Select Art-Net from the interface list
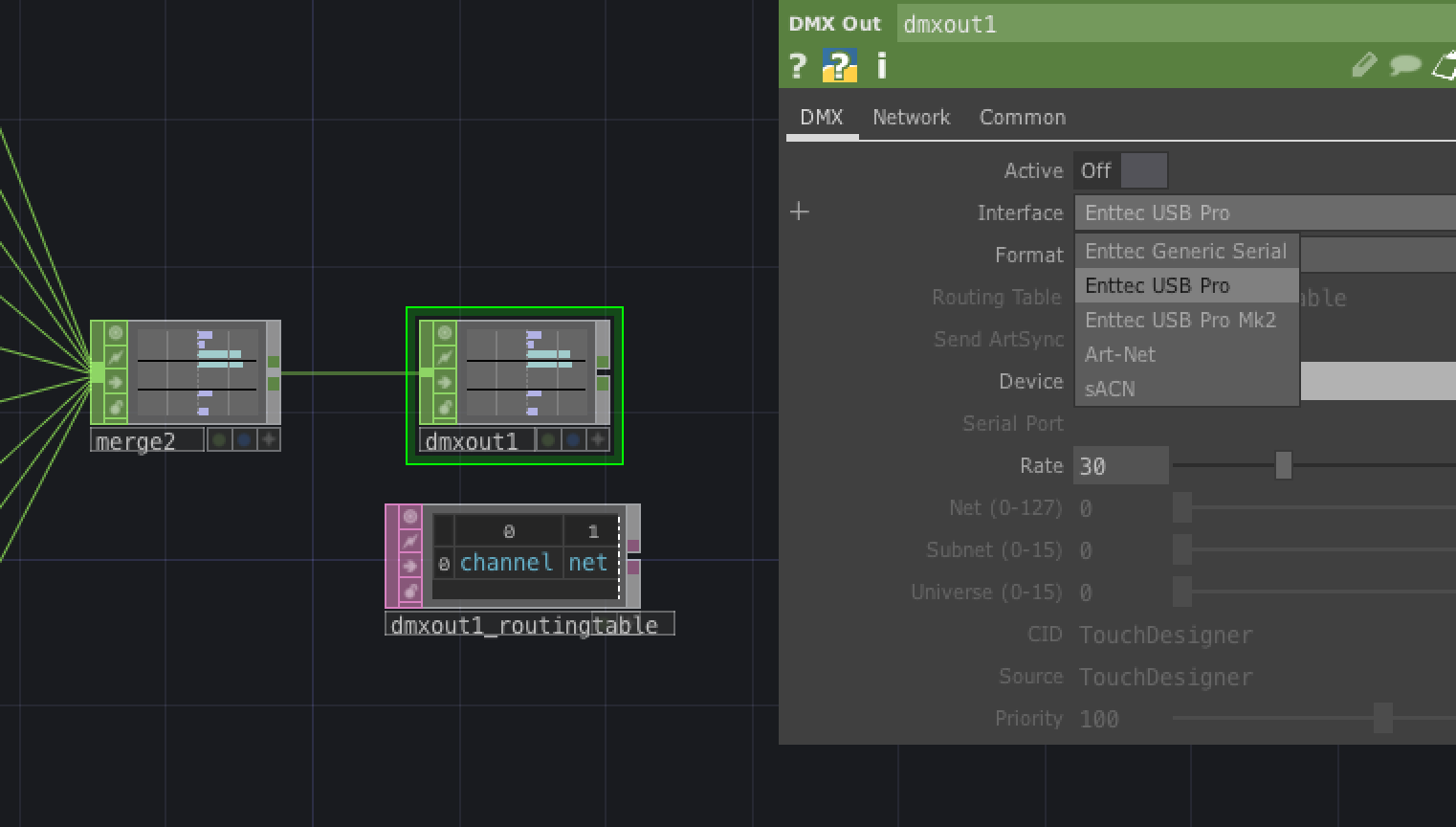Image resolution: width=1456 pixels, height=827 pixels. pos(1120,354)
